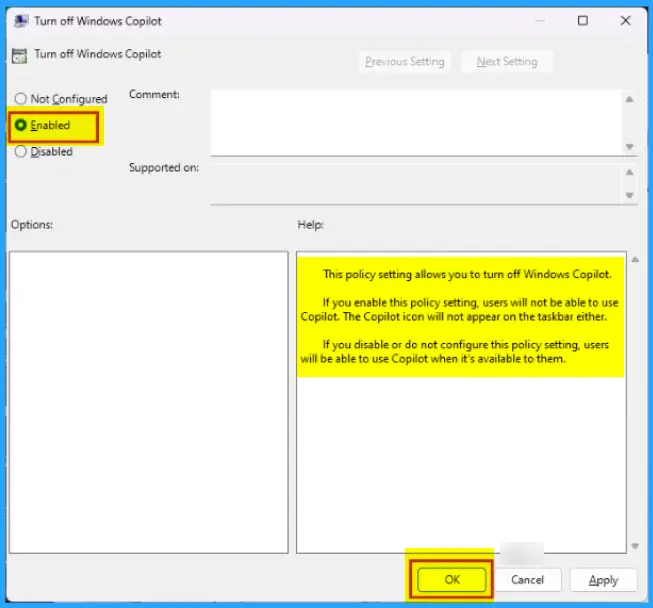Select the Disabled radio option
653x608 pixels.
tap(44, 152)
